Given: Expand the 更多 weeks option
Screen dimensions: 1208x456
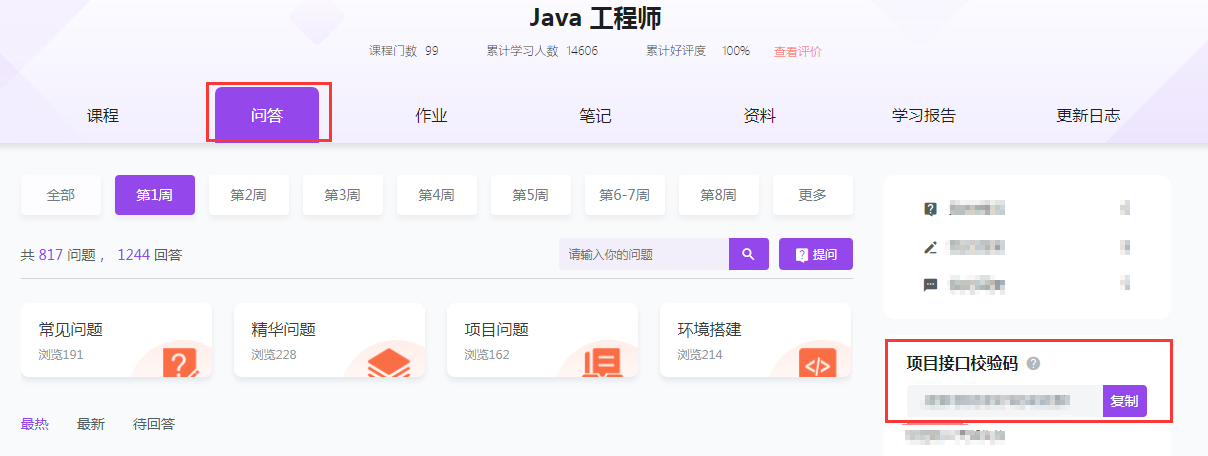Looking at the screenshot, I should coord(813,195).
